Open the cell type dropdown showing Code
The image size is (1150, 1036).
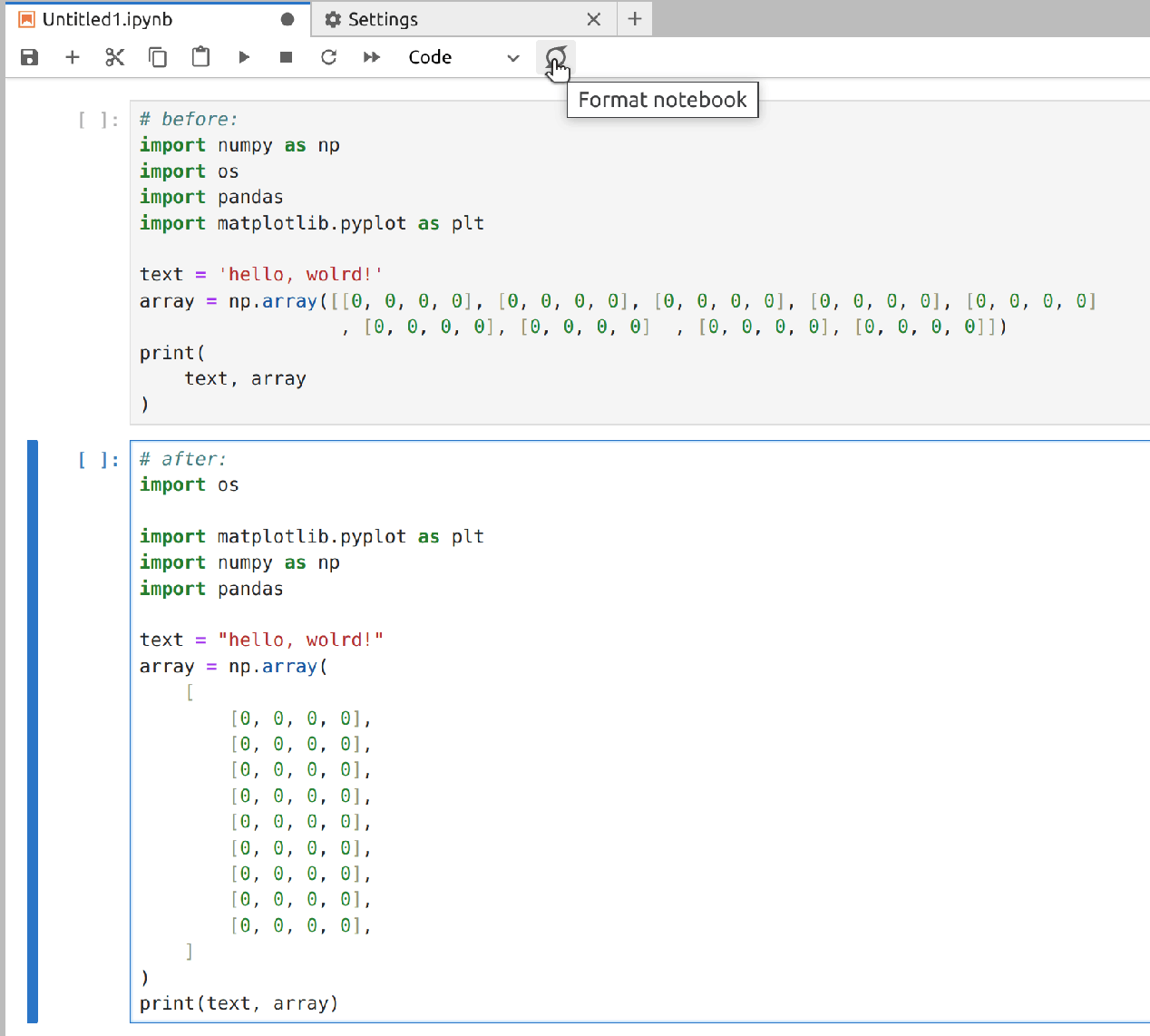point(465,56)
